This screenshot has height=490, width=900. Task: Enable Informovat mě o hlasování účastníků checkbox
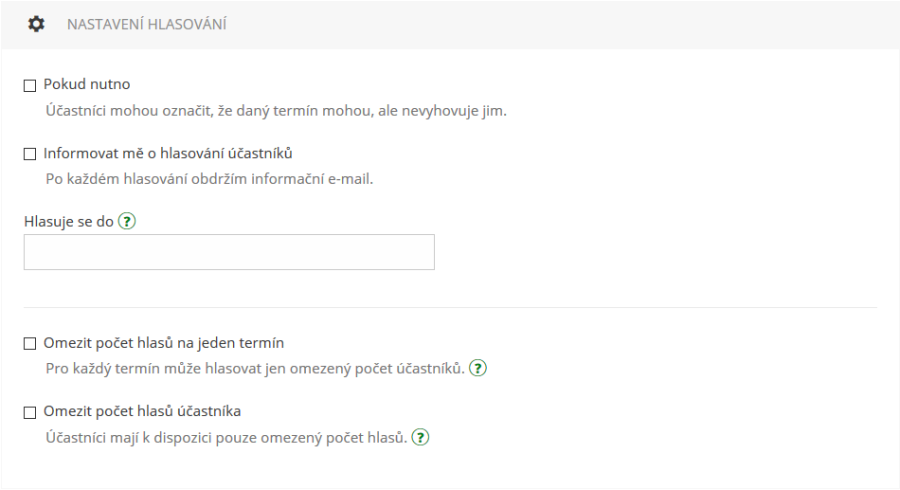(x=30, y=154)
